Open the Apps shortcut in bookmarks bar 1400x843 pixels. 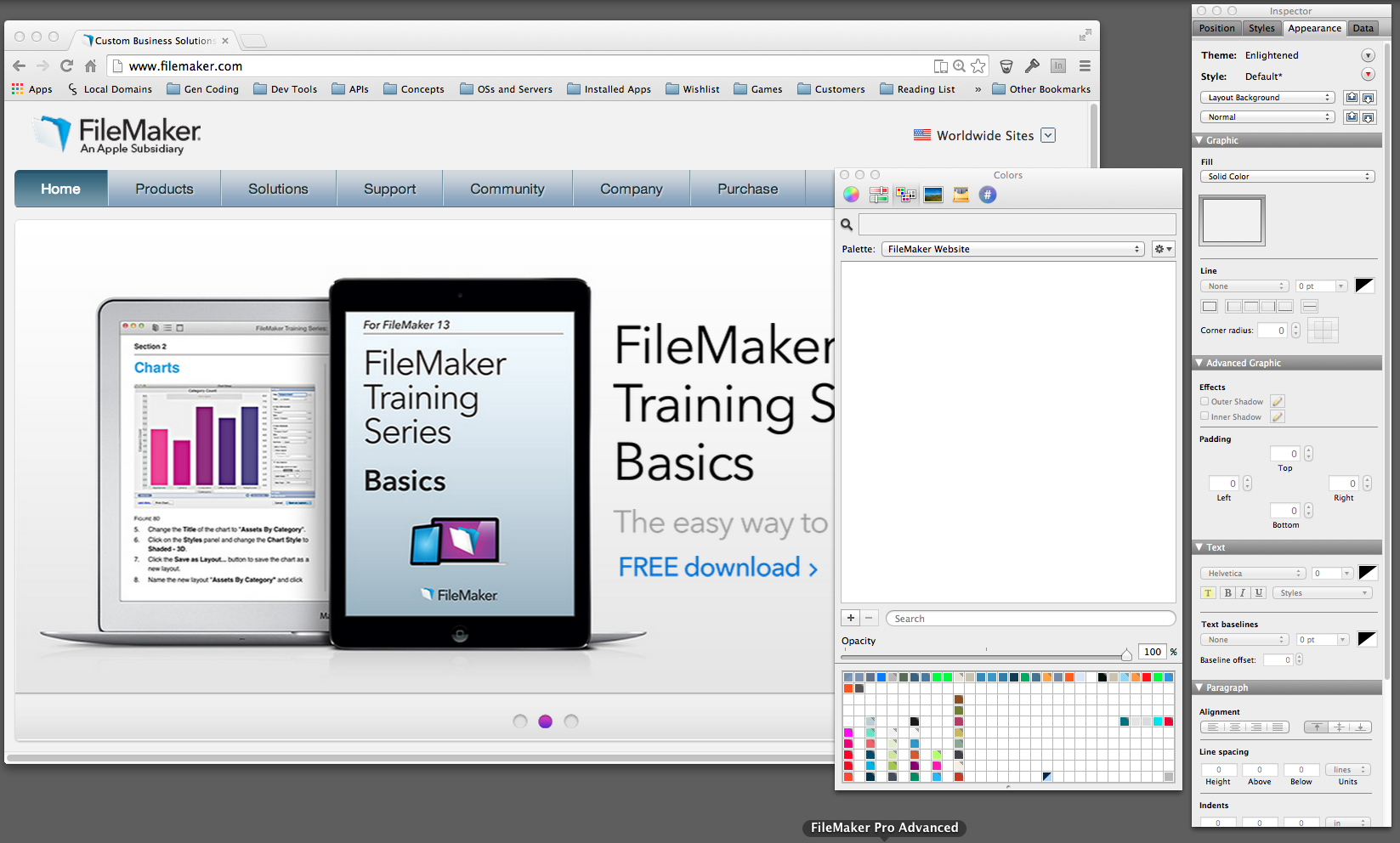(x=31, y=89)
